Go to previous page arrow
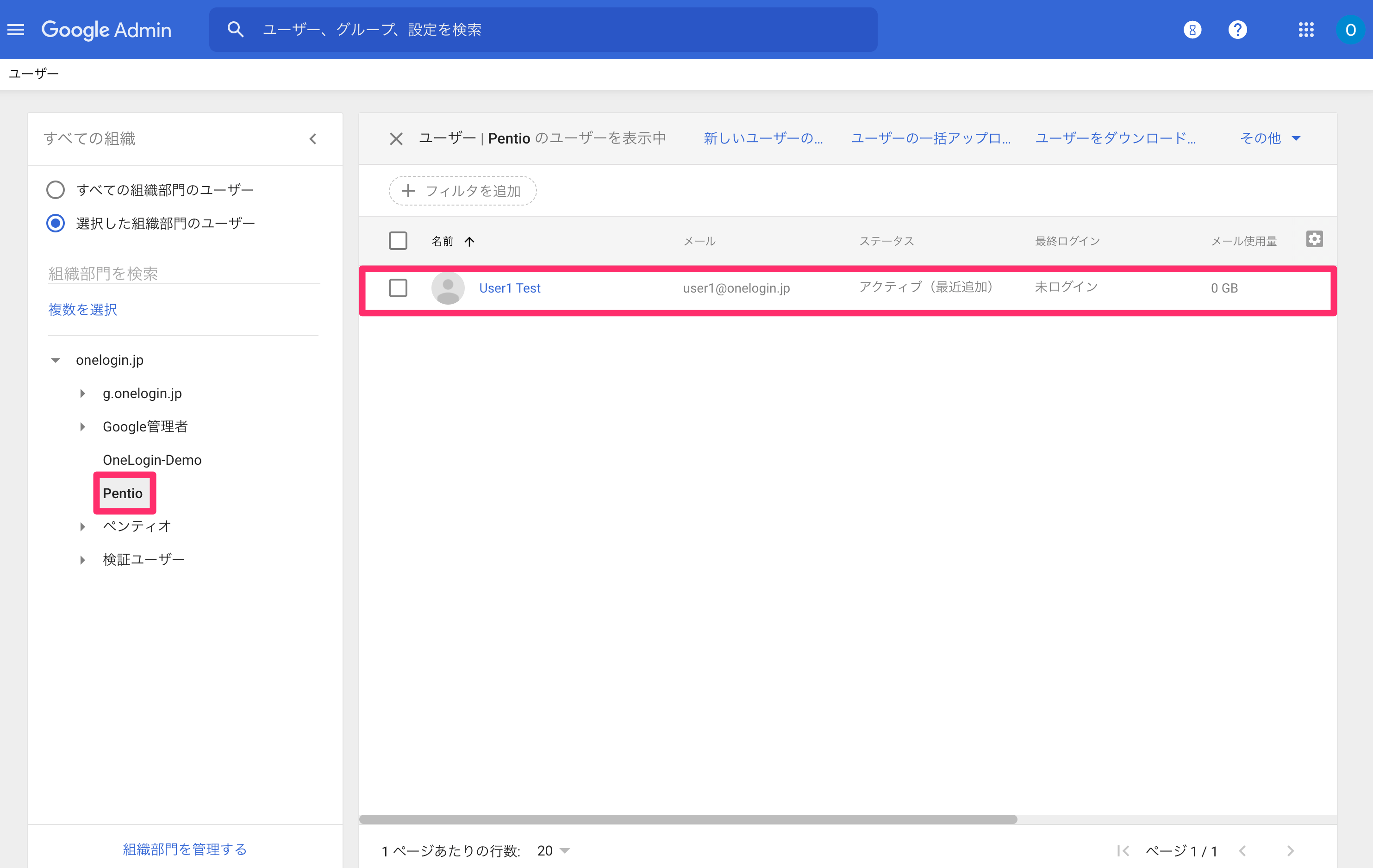The height and width of the screenshot is (868, 1373). click(x=1242, y=851)
